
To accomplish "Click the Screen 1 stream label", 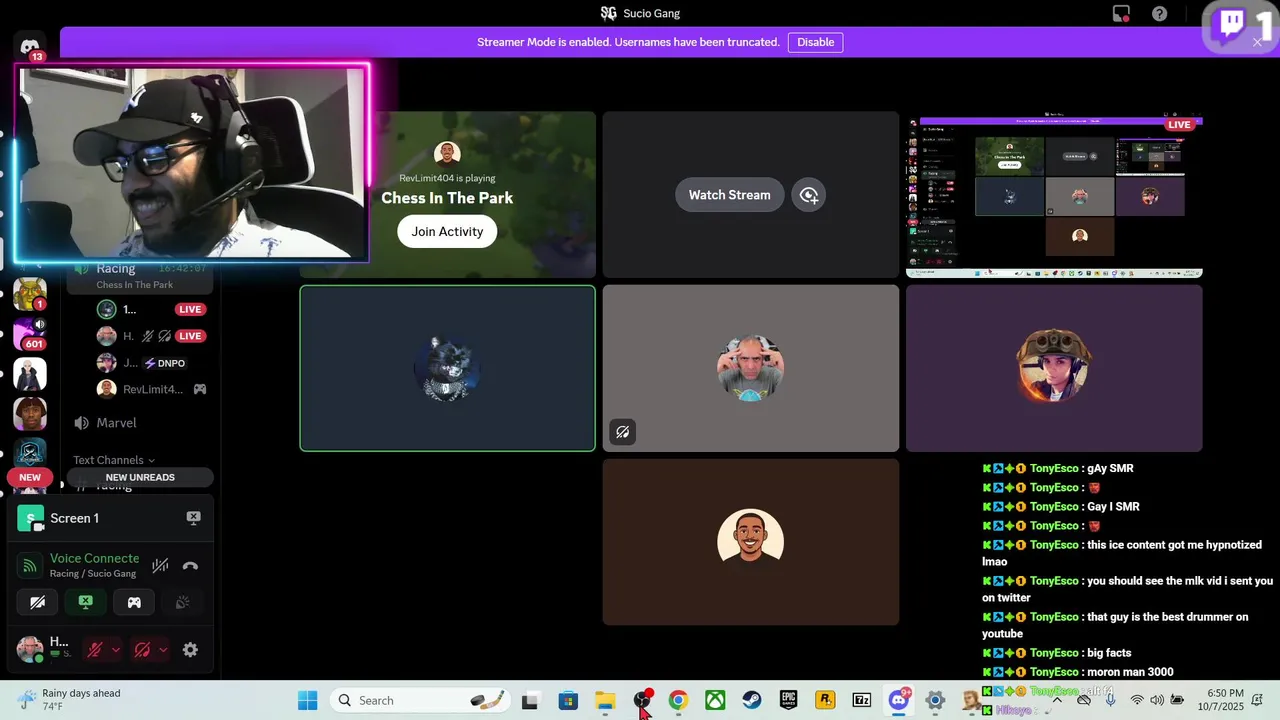I will [x=74, y=518].
